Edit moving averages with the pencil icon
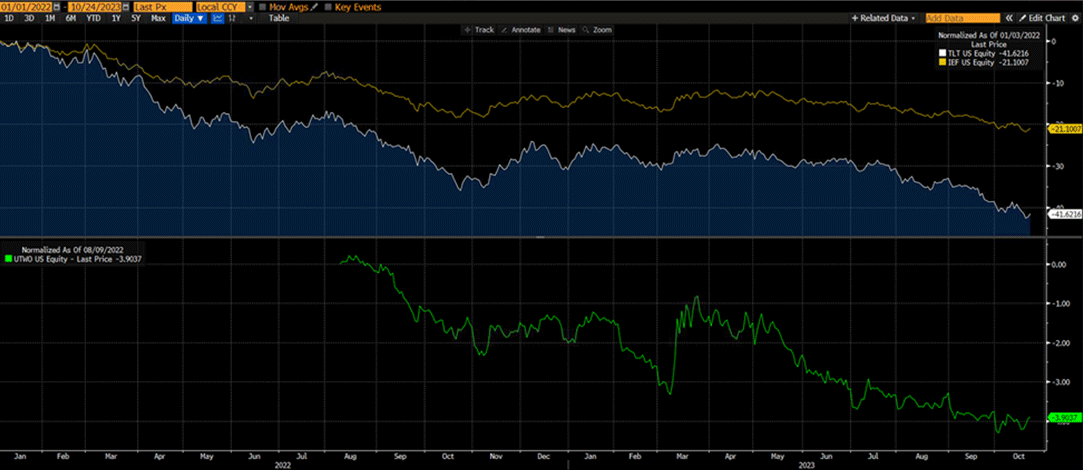 [x=314, y=7]
